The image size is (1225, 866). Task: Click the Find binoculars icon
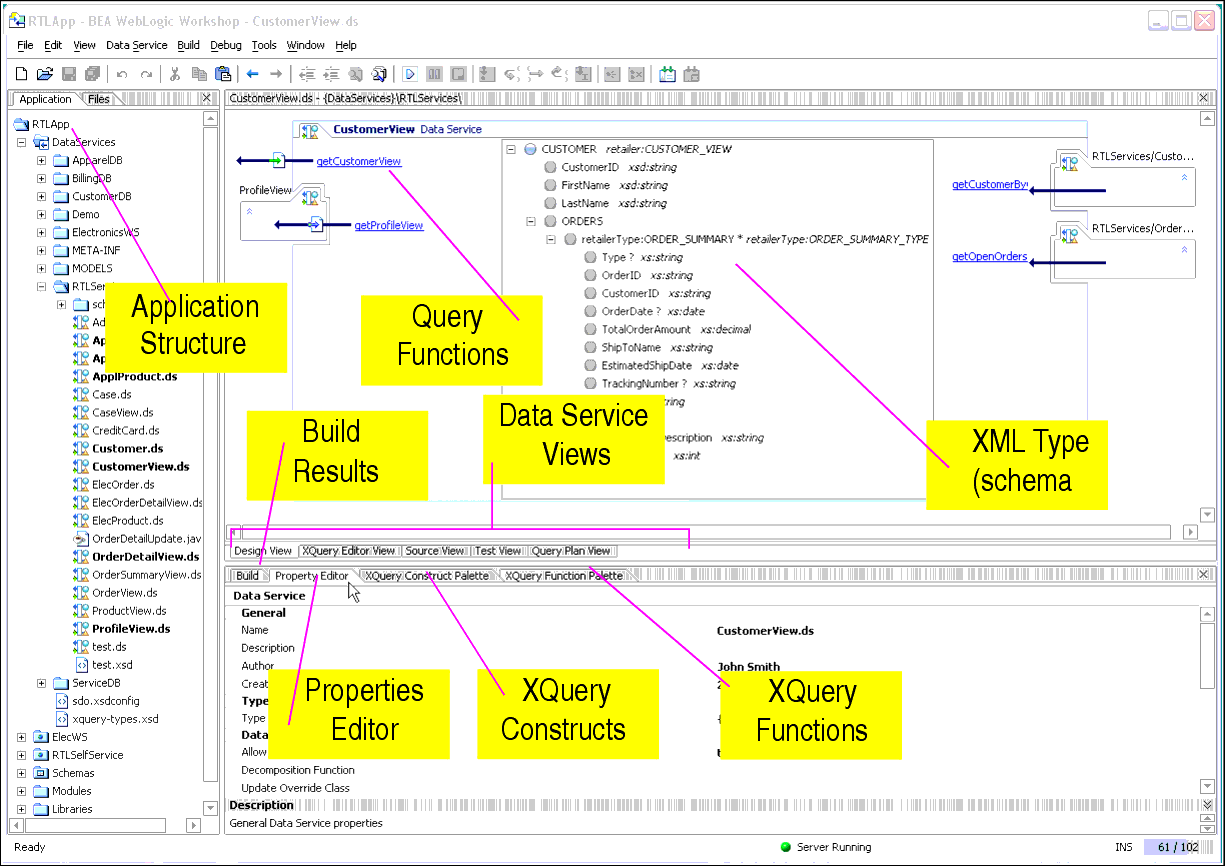355,74
